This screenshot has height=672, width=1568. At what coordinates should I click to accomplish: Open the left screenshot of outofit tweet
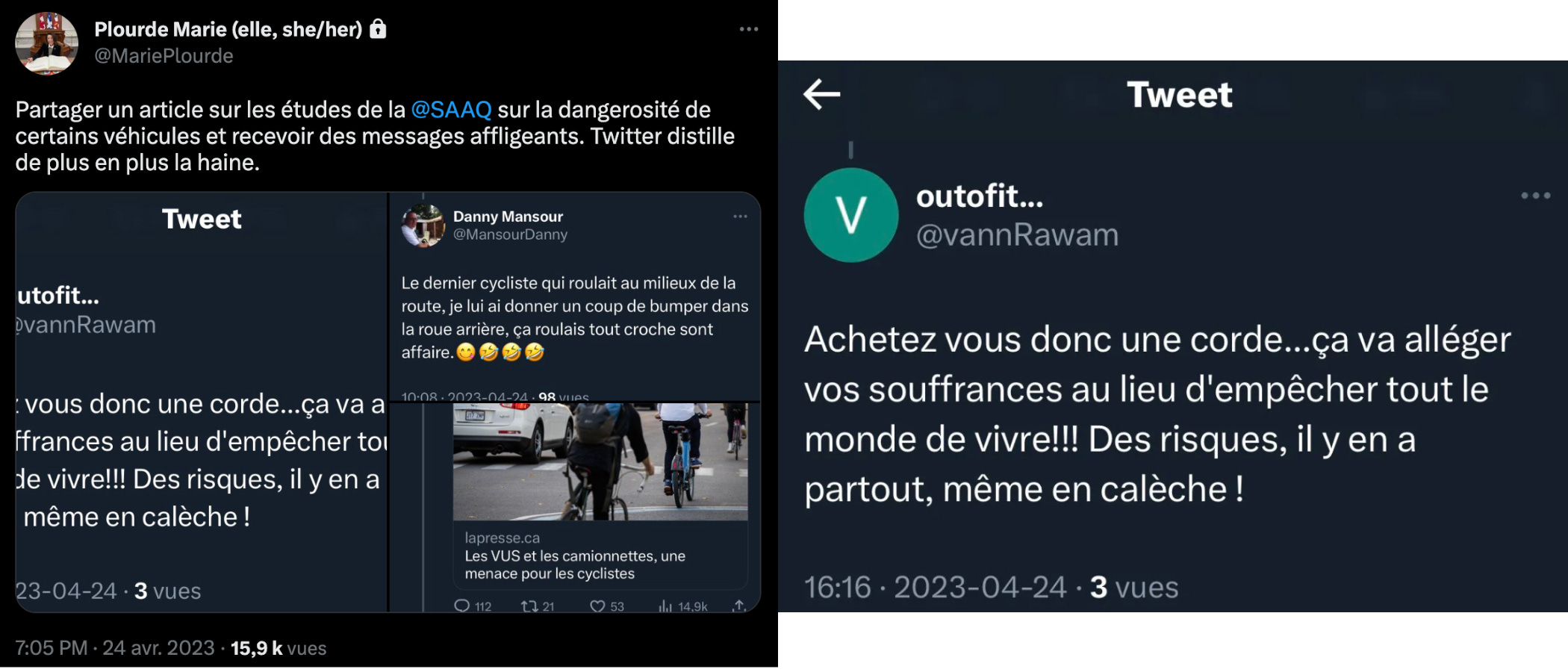[x=202, y=402]
